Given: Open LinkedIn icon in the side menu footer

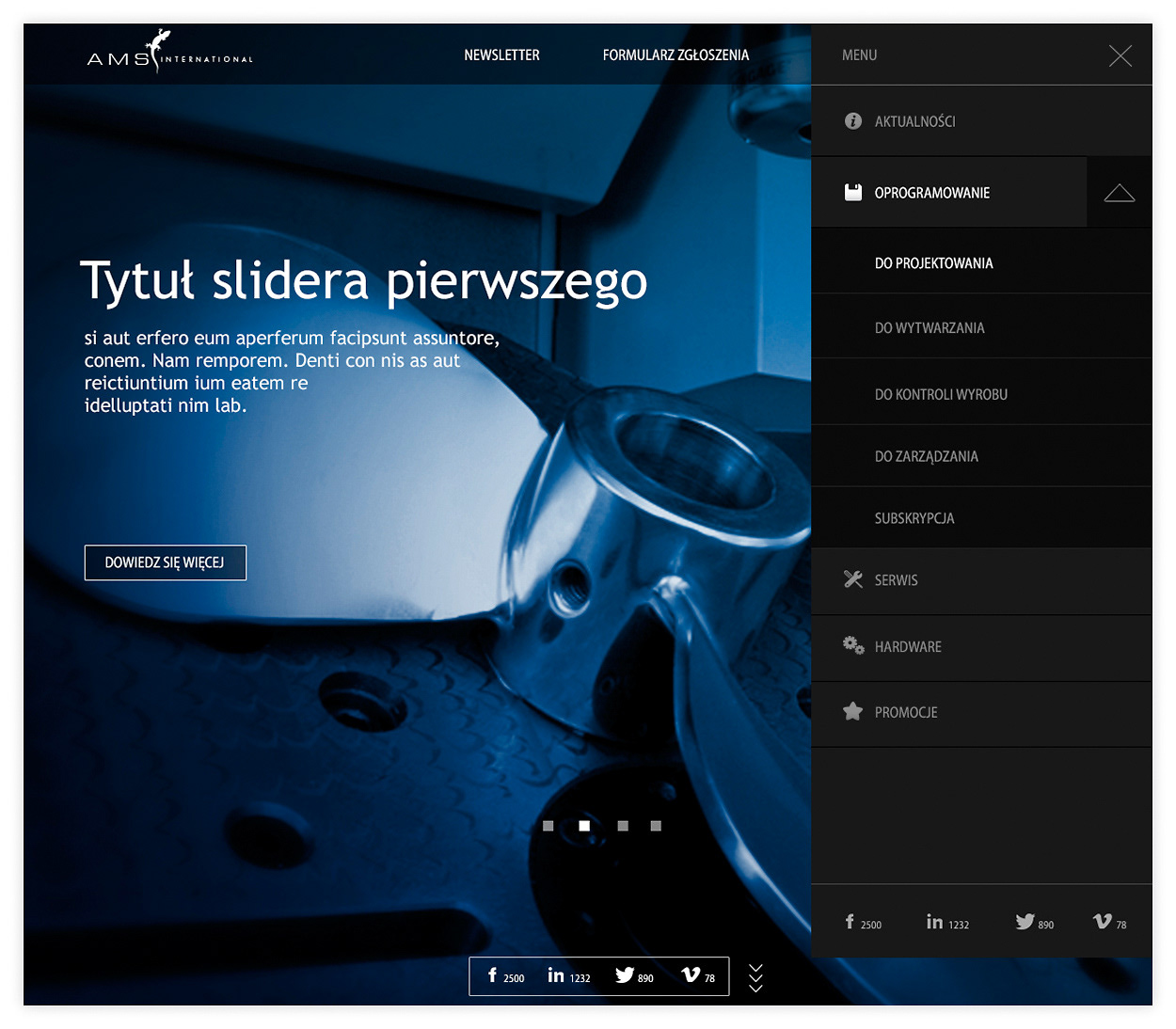Looking at the screenshot, I should [x=934, y=922].
